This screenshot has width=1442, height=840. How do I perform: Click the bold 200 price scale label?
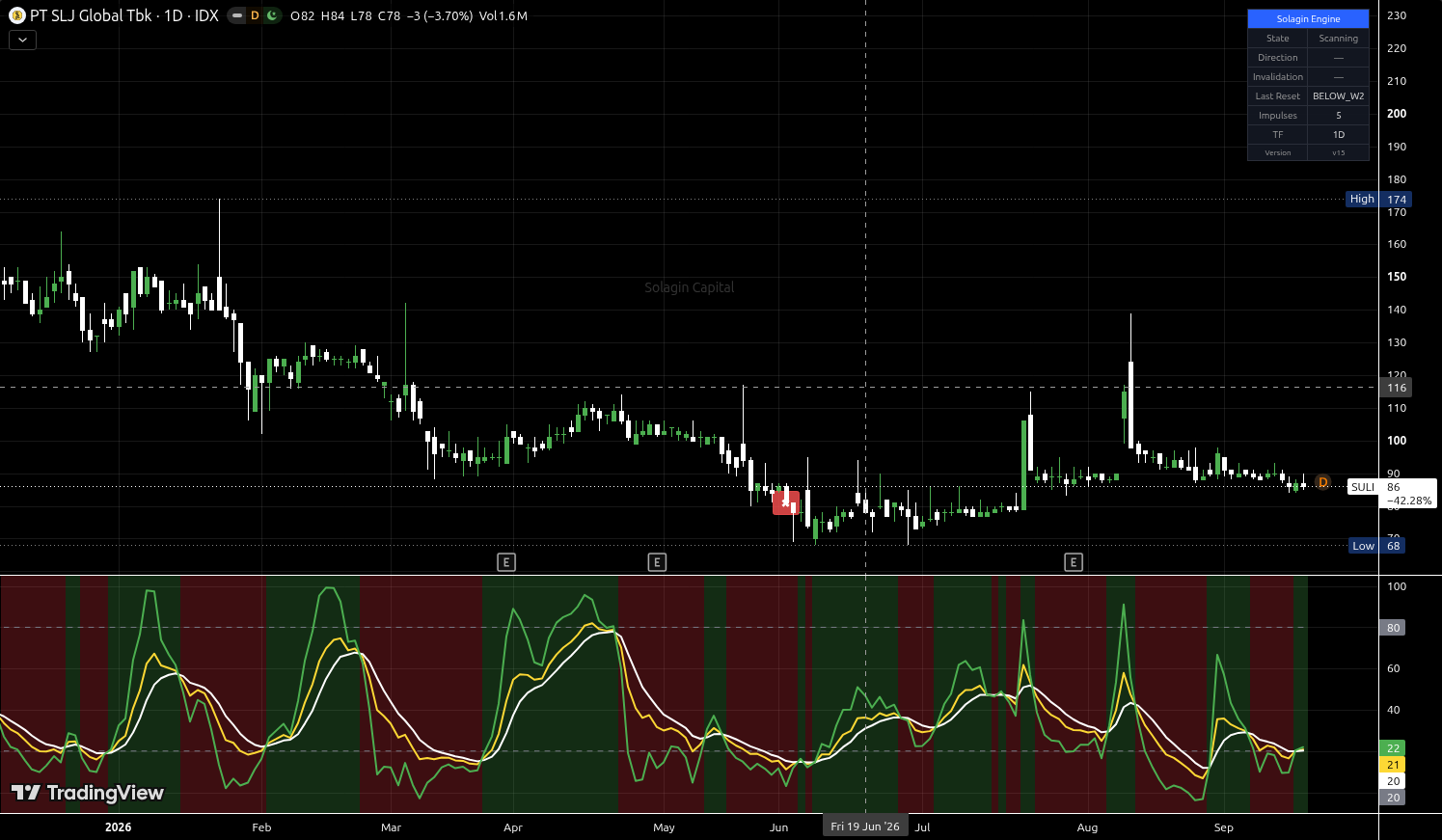point(1397,114)
